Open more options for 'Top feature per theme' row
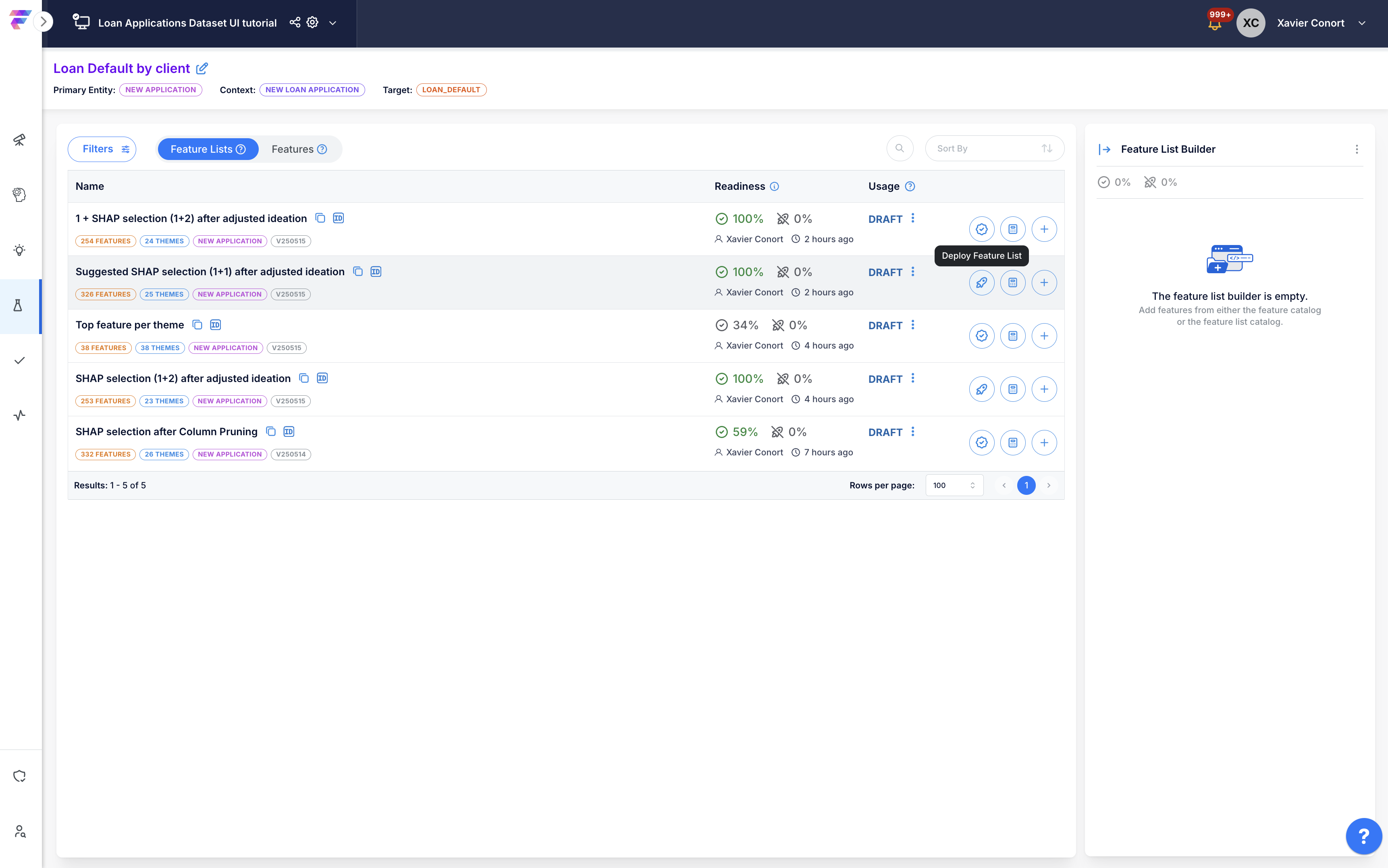Screen dimensions: 1388x868 pyautogui.click(x=913, y=325)
